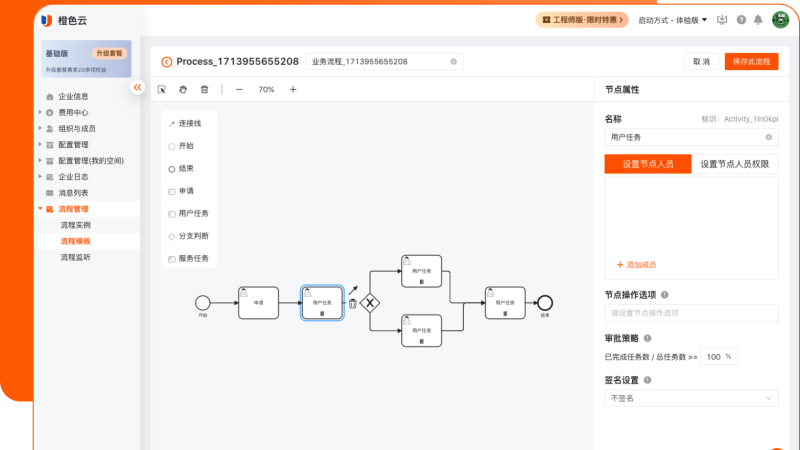Select the highlighted 用户任务 node on canvas

coord(322,303)
